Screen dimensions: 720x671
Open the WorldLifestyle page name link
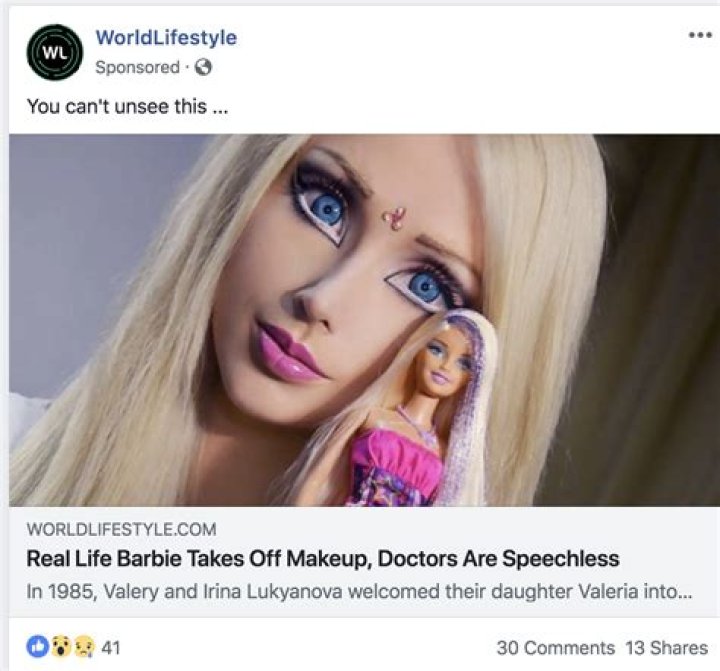[166, 38]
